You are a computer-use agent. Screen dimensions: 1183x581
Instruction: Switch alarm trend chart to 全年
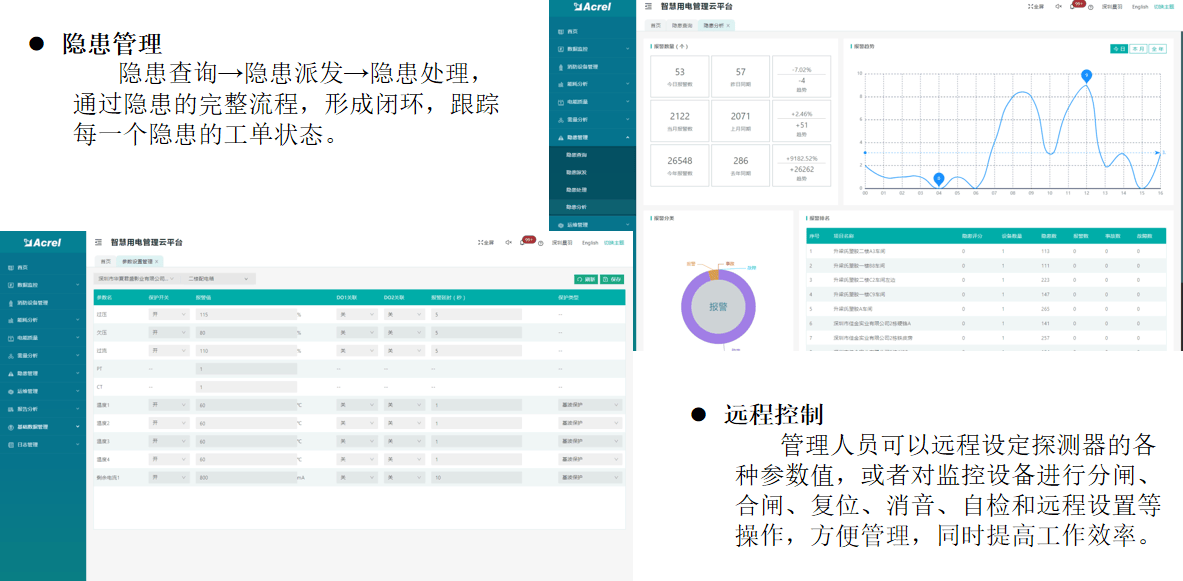pos(1157,48)
